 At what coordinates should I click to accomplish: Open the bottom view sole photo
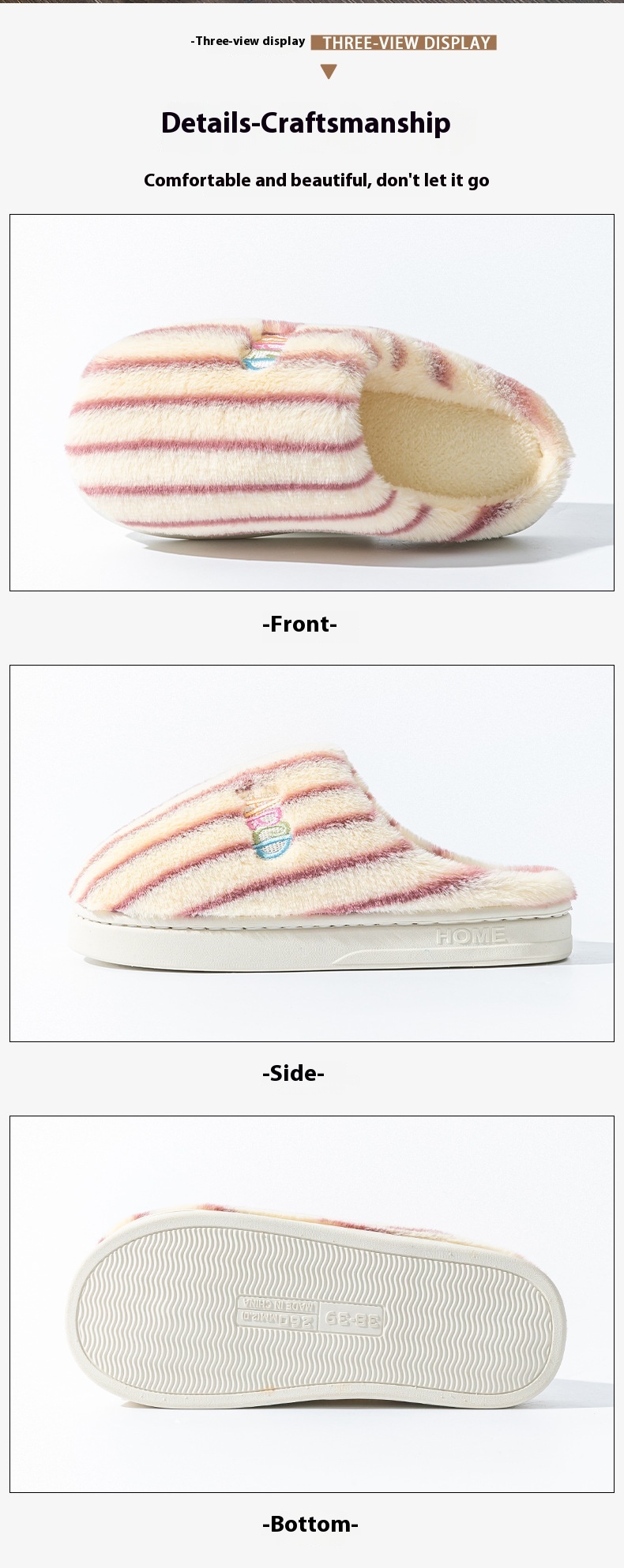312,1304
